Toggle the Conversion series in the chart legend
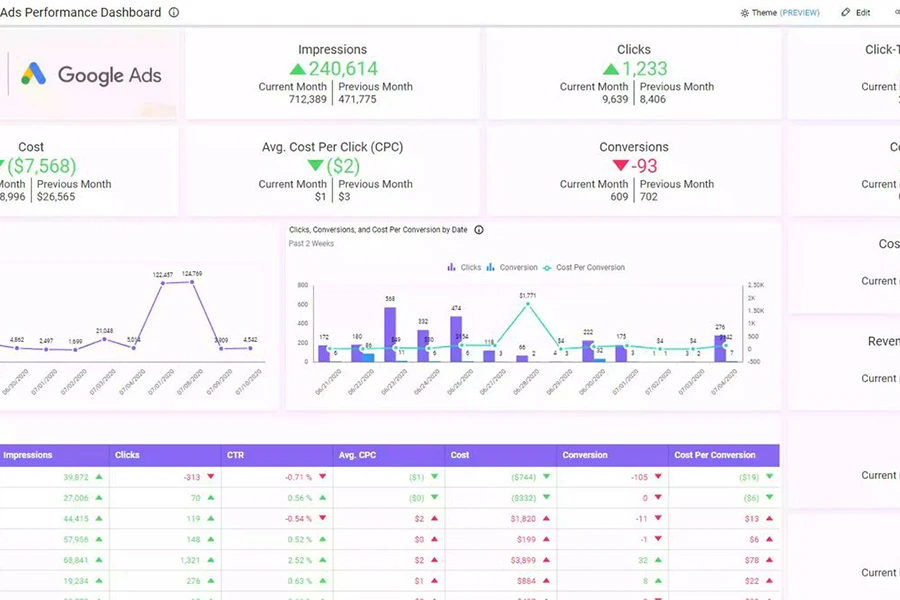The image size is (900, 600). (512, 268)
